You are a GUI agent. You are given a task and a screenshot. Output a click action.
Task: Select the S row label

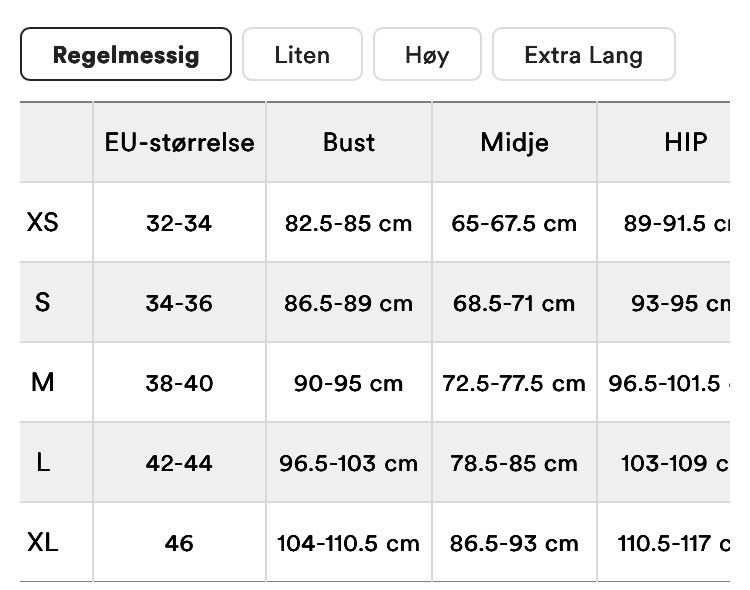[x=42, y=302]
